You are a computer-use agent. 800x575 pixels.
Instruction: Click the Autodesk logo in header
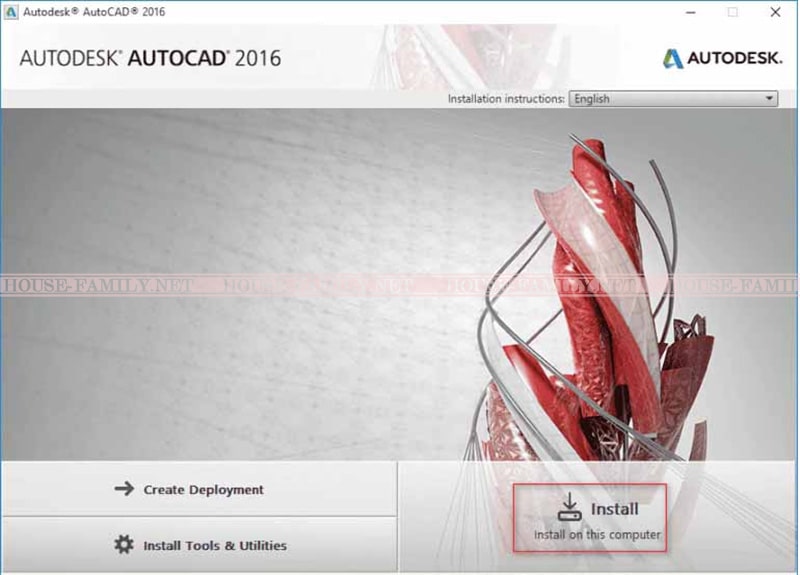coord(722,58)
